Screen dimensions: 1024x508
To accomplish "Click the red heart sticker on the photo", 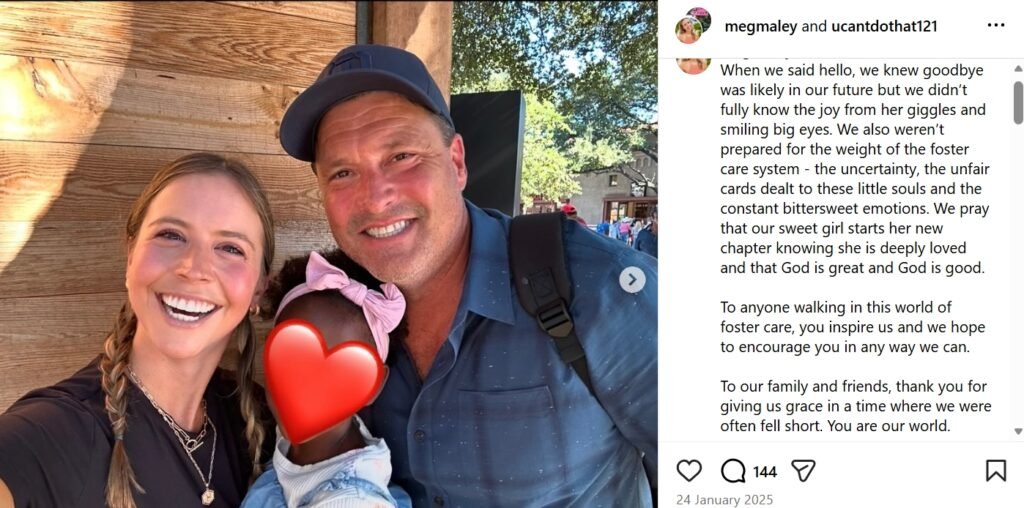I will point(325,381).
